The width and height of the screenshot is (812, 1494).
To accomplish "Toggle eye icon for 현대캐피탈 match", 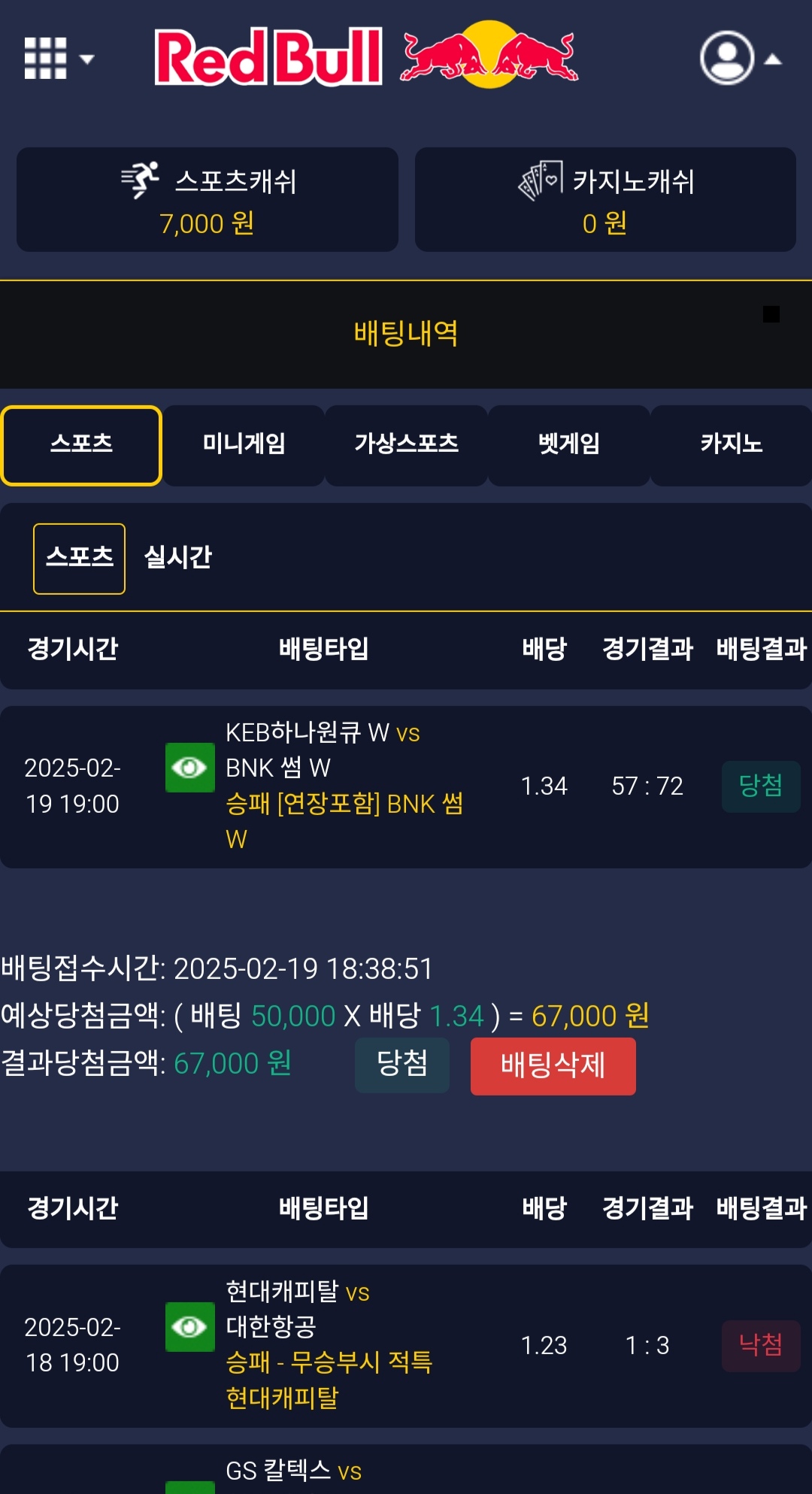I will (x=189, y=1326).
